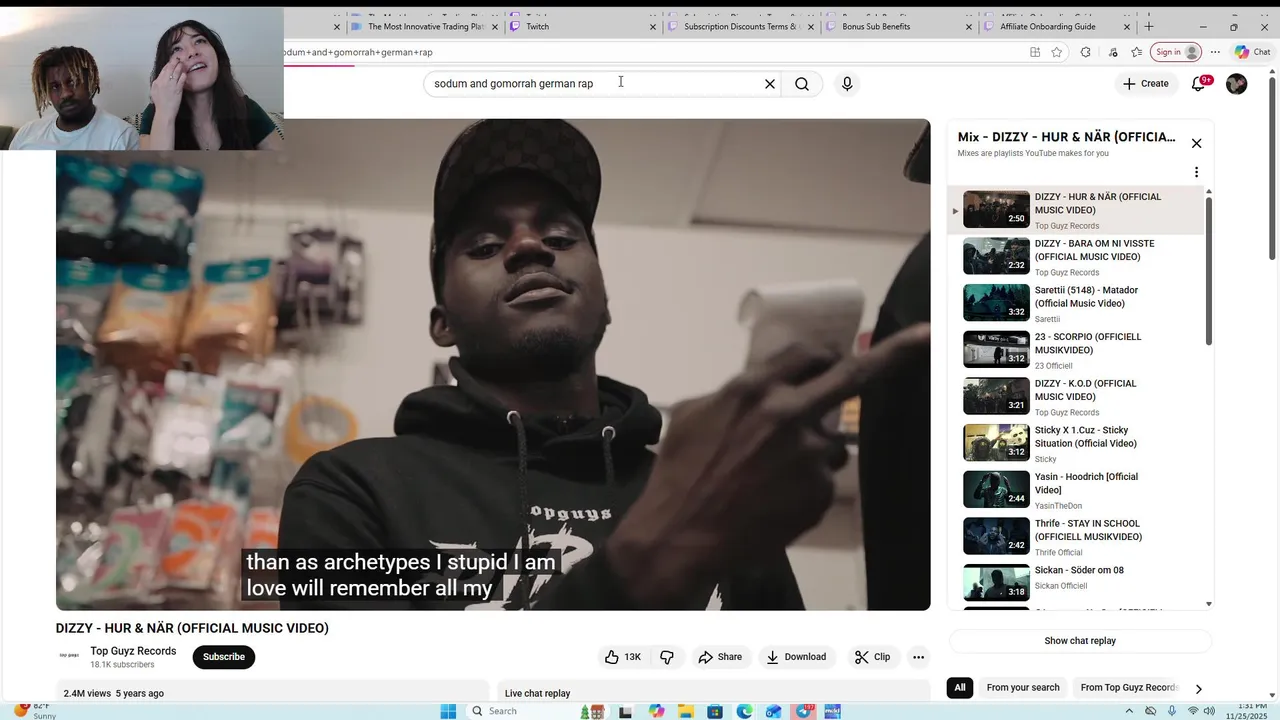
Task: Select the From Top Guyz Records chip
Action: [1129, 688]
